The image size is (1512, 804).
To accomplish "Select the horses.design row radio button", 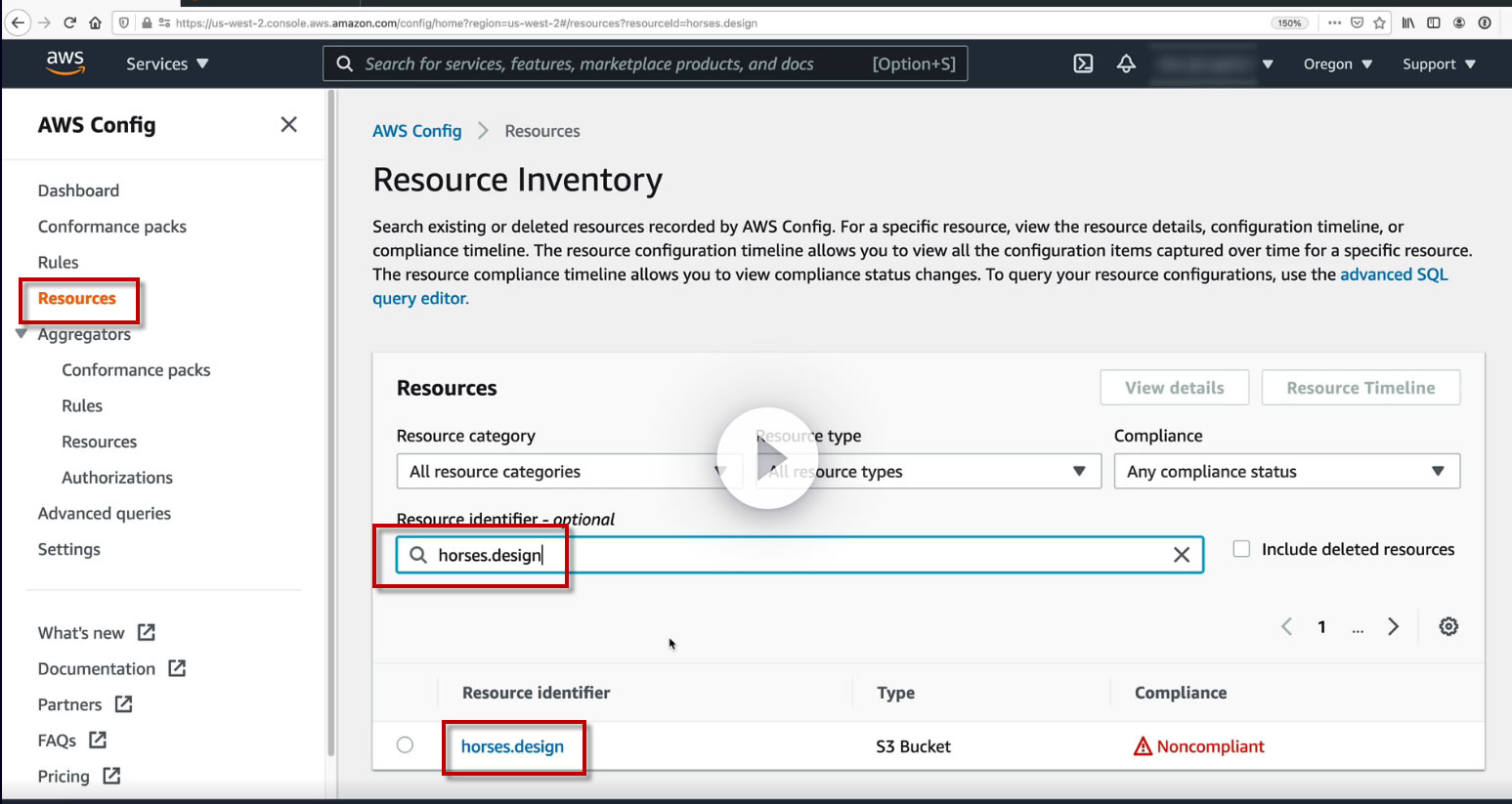I will point(405,745).
